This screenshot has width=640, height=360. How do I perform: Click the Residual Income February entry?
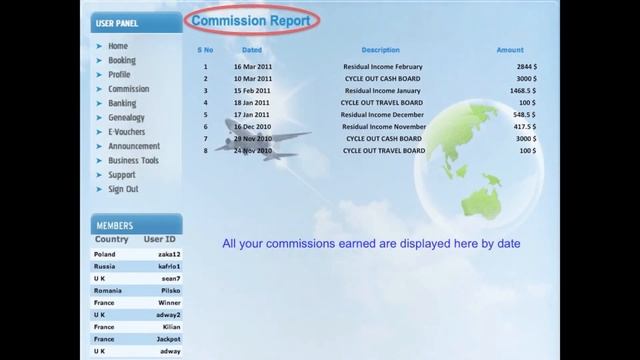[x=382, y=67]
